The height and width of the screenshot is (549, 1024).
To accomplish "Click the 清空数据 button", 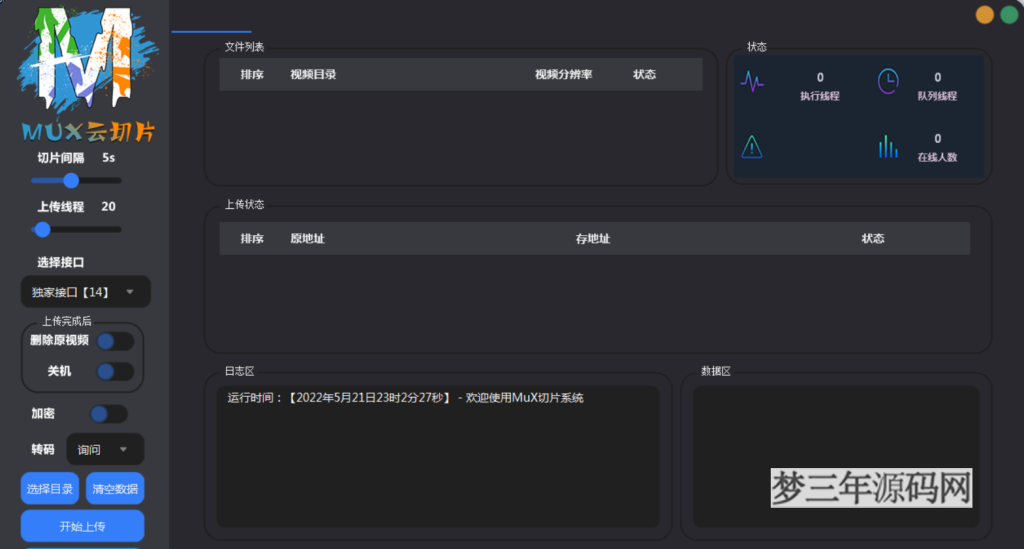I will pos(115,489).
